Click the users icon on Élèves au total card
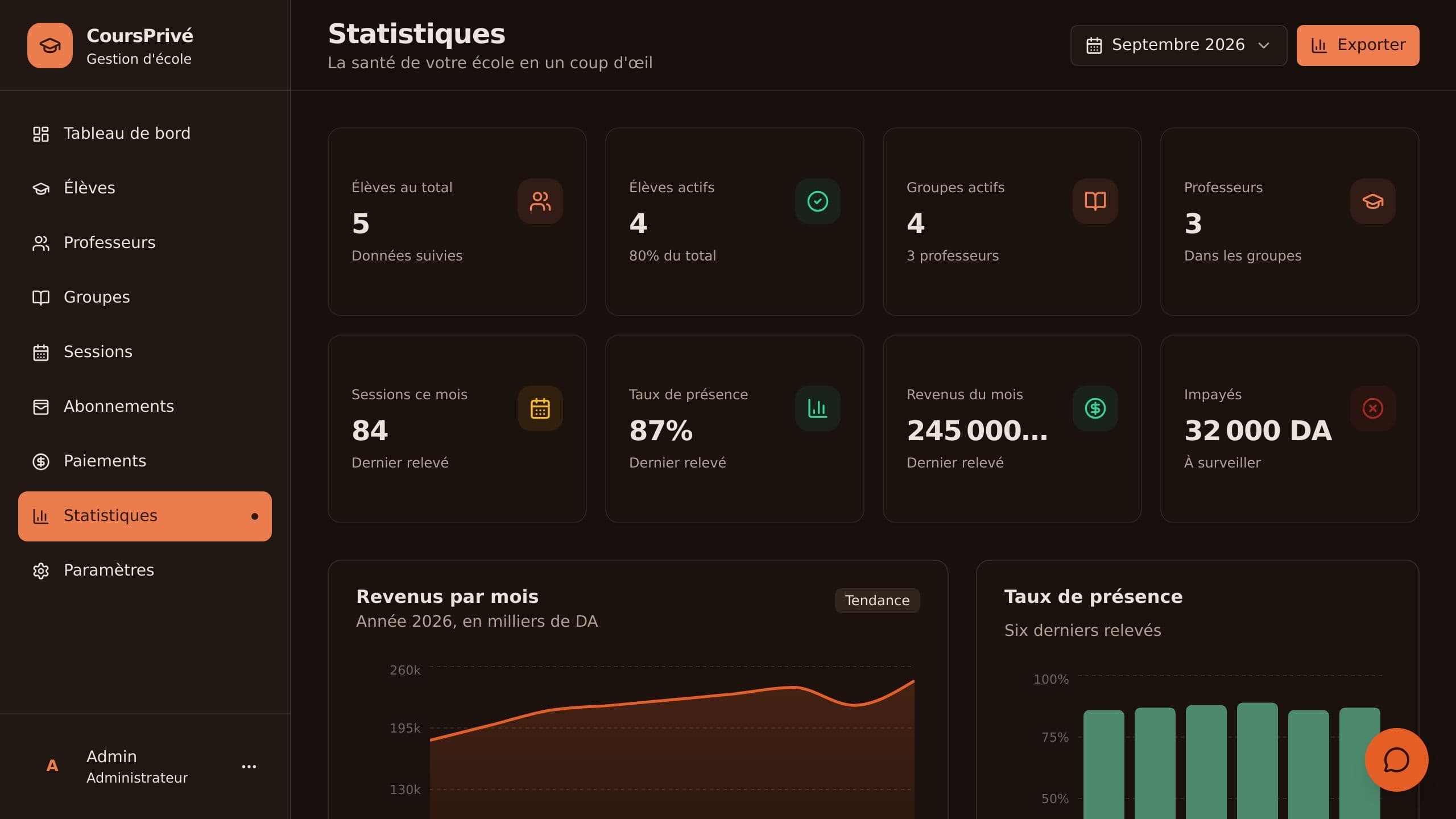Viewport: 1456px width, 819px height. 540,201
